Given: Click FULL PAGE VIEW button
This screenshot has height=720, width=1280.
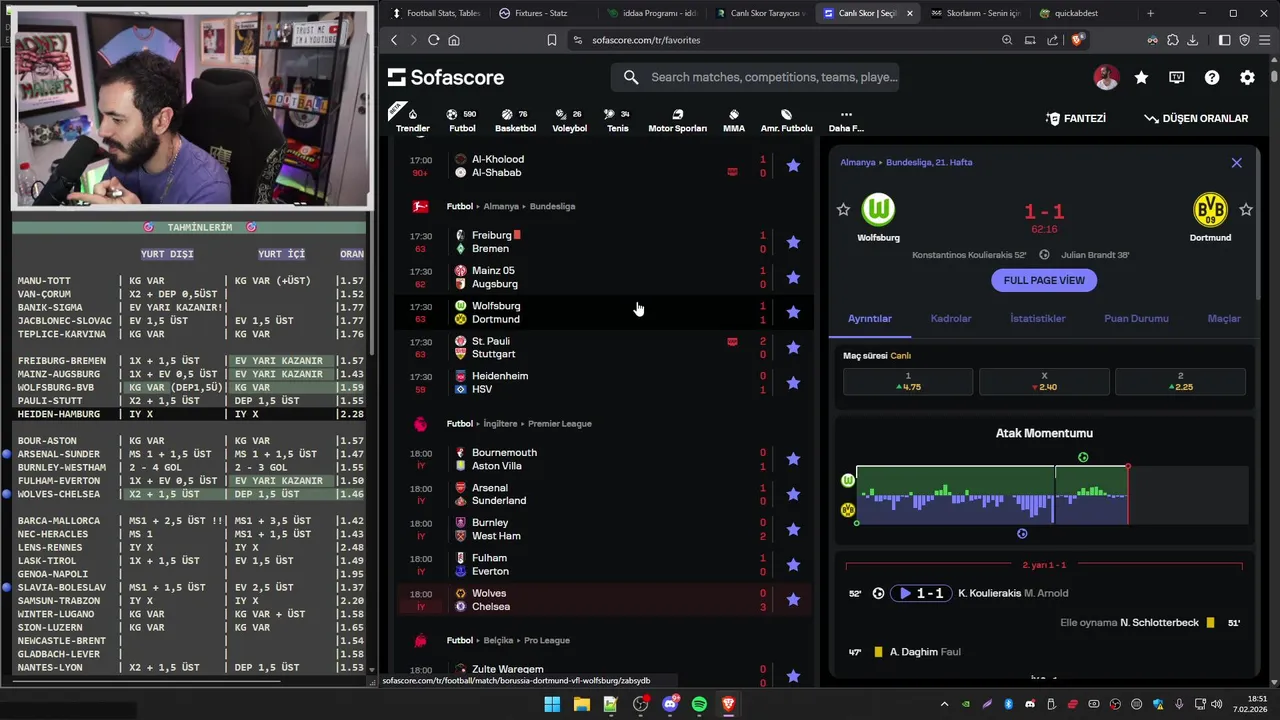Looking at the screenshot, I should point(1044,280).
